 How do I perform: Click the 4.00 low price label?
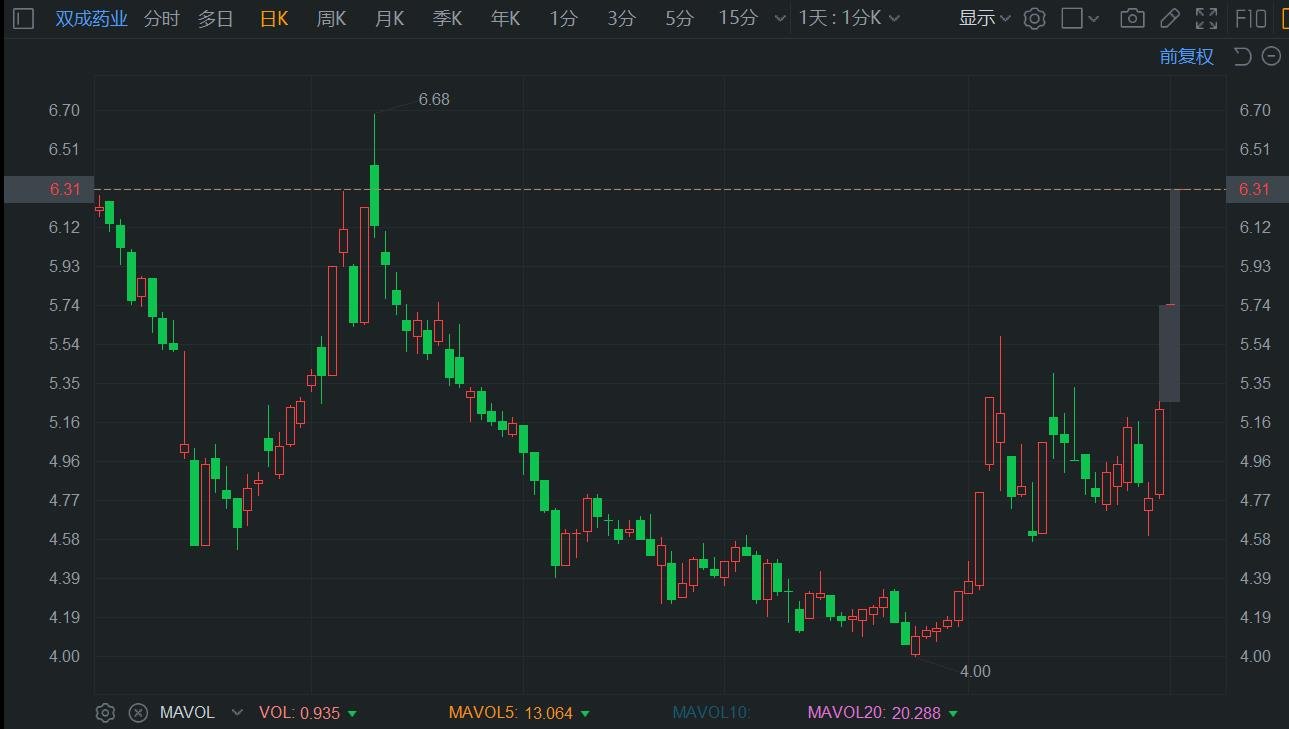coord(975,671)
